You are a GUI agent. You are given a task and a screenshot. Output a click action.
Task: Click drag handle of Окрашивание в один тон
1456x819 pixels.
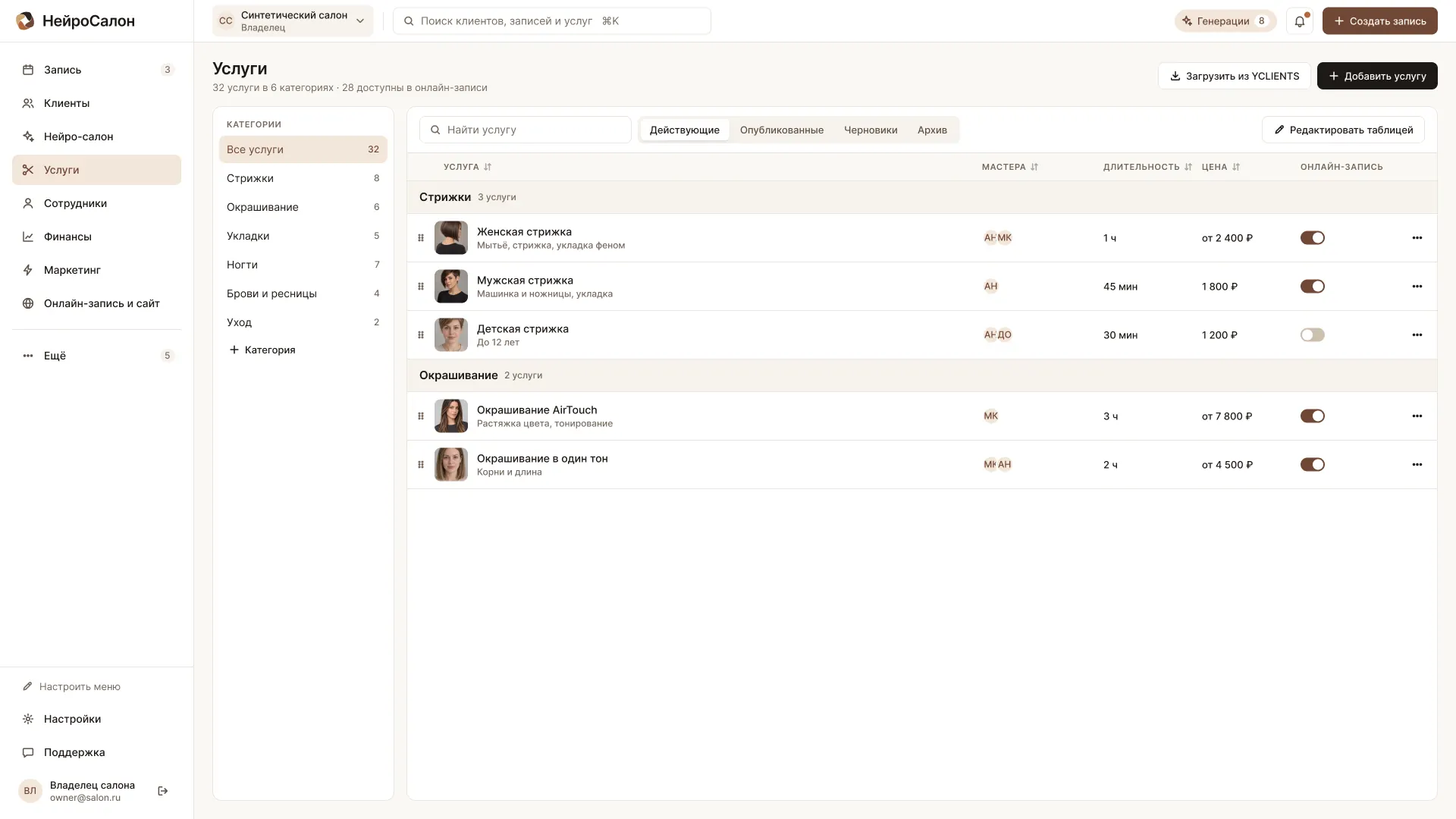coord(421,465)
